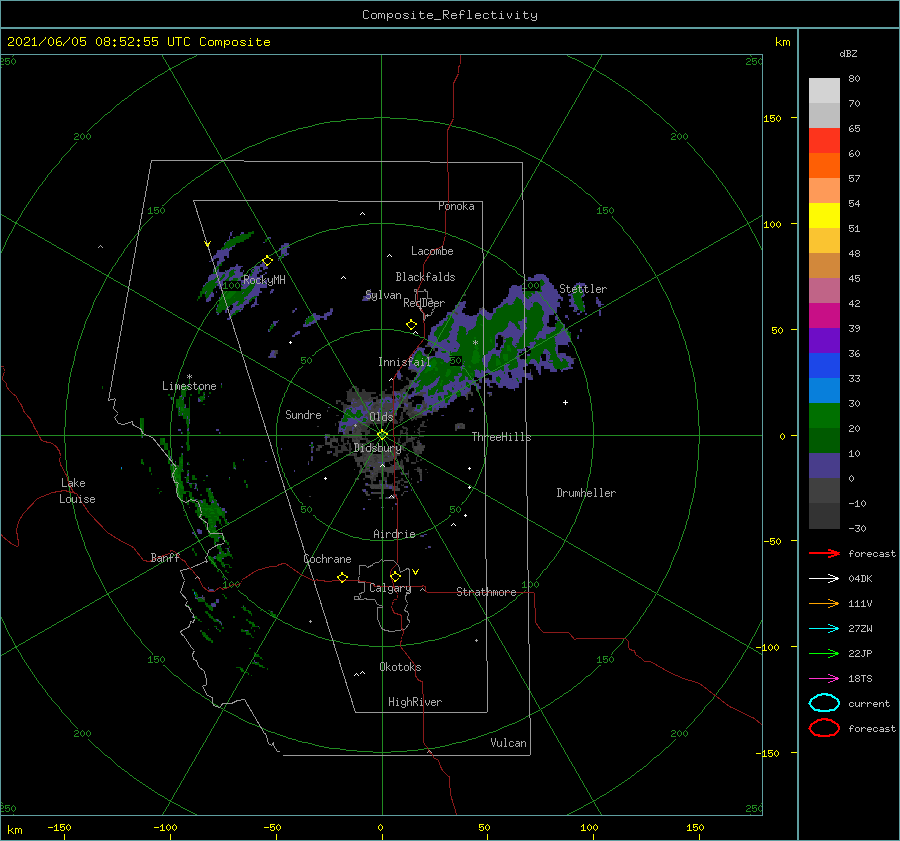Select the cyan 27ZW arrow icon
The height and width of the screenshot is (841, 900).
tap(824, 629)
